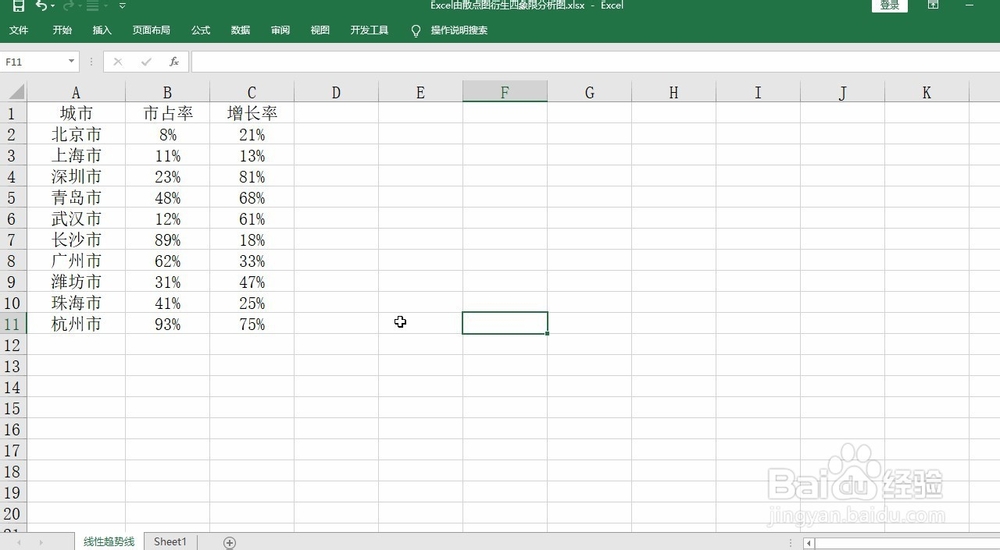Switch to the 插入 ribbon tab

pyautogui.click(x=102, y=30)
